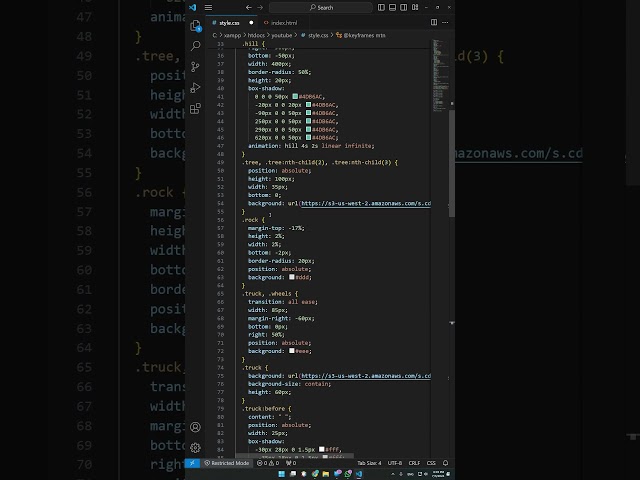Viewport: 640px width, 480px height.
Task: Select the htdocs breadcrumb
Action: 256,36
